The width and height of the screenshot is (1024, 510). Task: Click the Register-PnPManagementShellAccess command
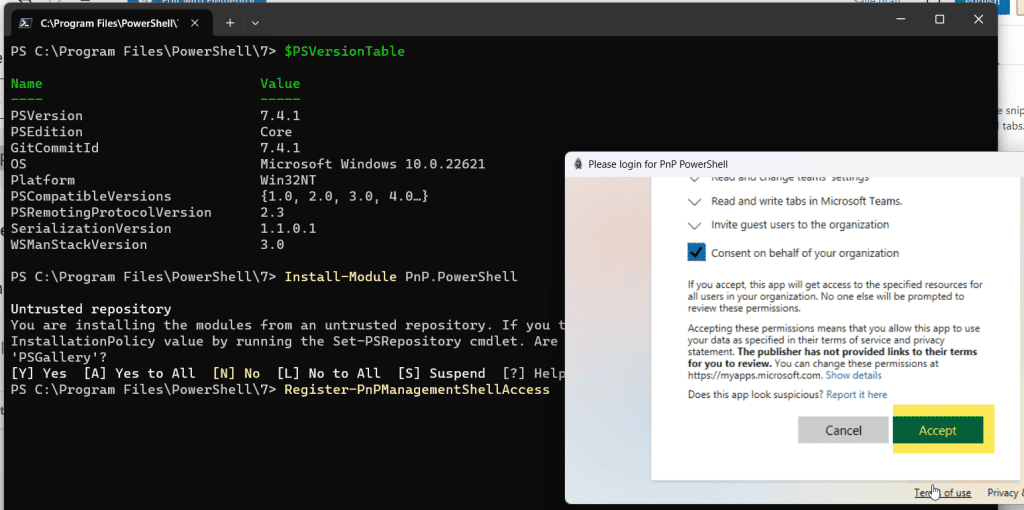417,390
